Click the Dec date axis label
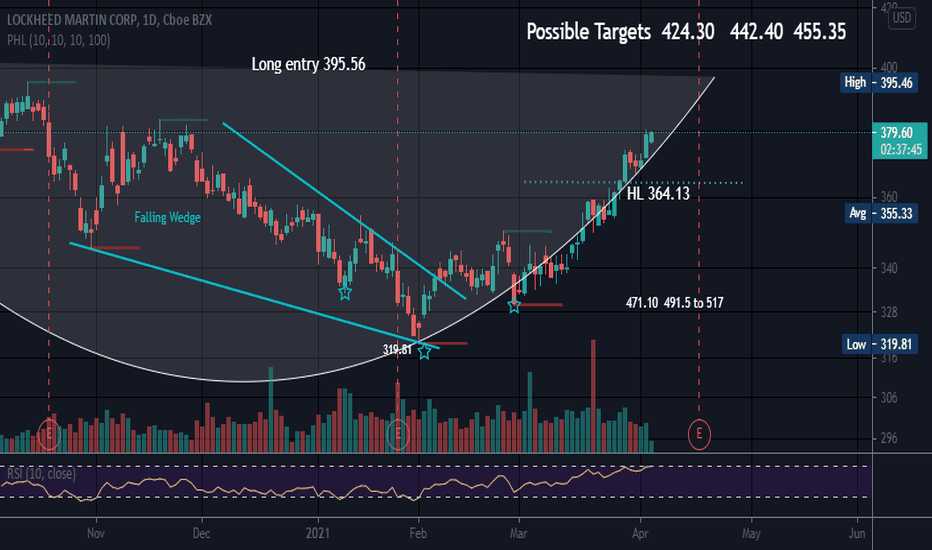 click(x=201, y=533)
